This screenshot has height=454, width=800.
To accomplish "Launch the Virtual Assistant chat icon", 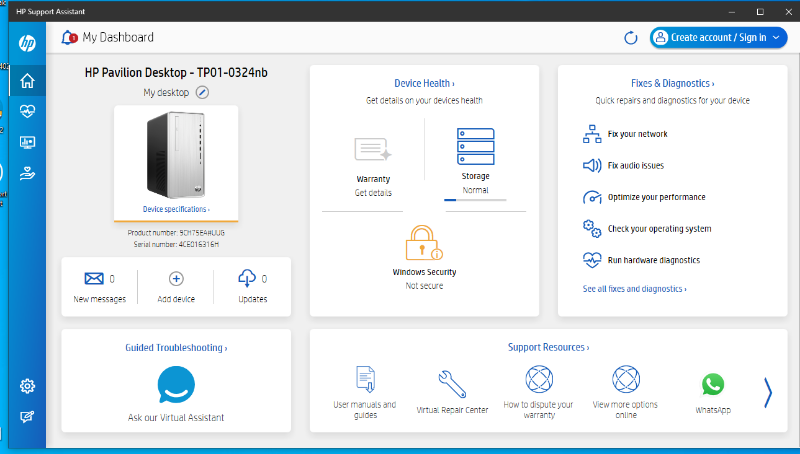I will [176, 386].
